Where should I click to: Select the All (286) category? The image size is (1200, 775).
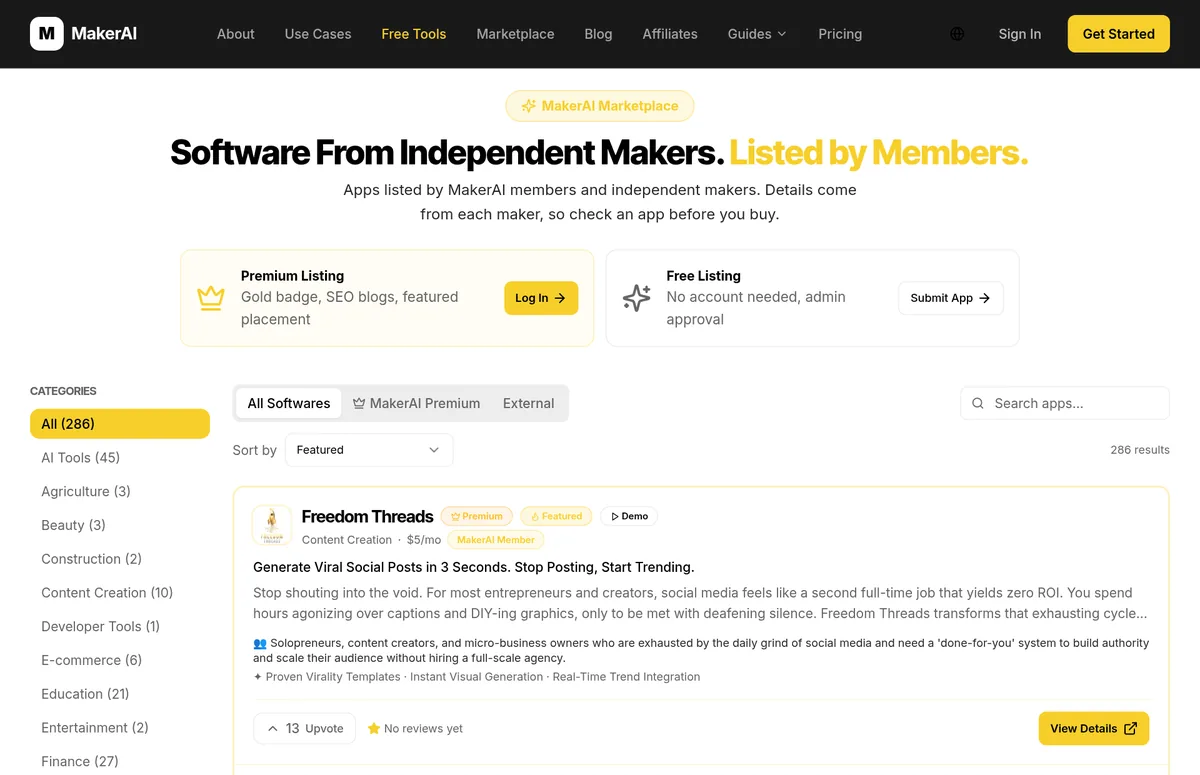pos(120,424)
